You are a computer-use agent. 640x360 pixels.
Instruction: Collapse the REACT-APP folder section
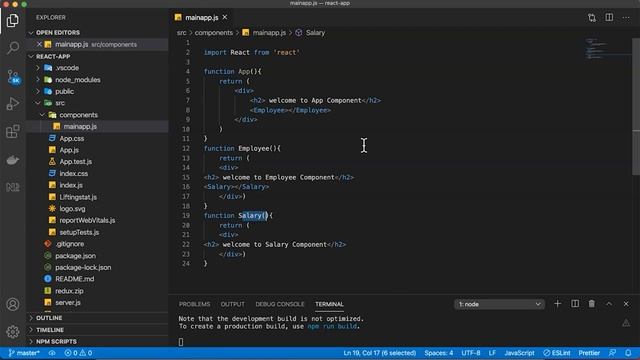(x=97, y=56)
